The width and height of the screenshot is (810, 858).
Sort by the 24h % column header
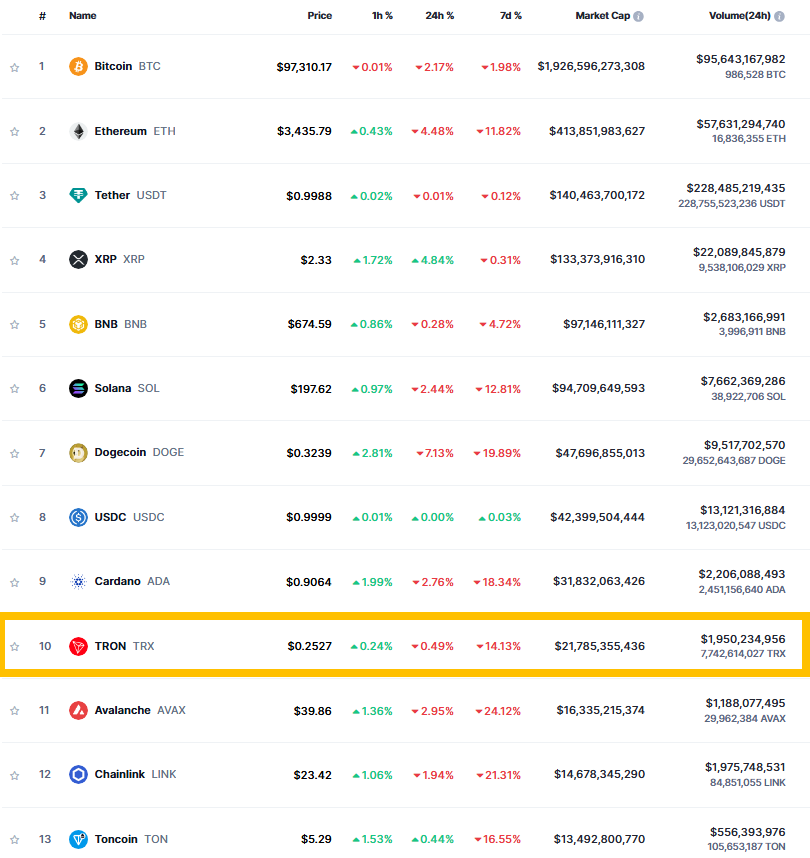(x=439, y=16)
